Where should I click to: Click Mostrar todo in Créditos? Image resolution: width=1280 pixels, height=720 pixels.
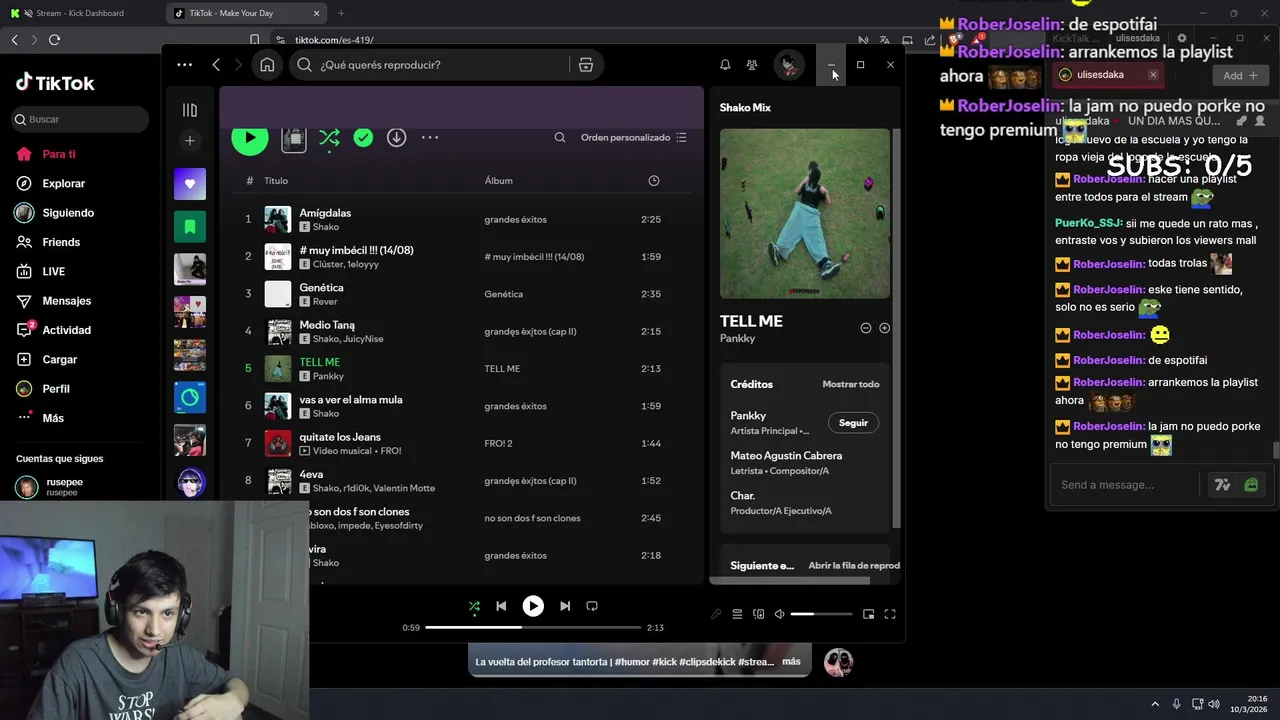click(x=851, y=384)
